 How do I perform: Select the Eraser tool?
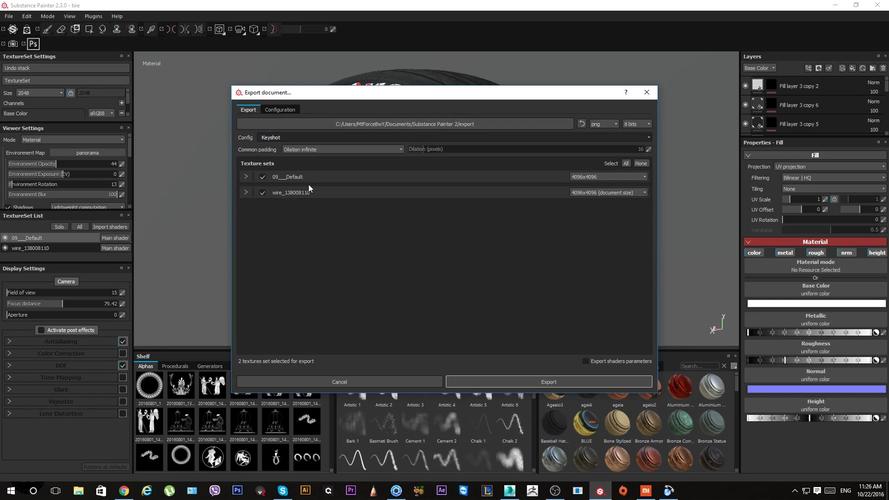tap(61, 29)
